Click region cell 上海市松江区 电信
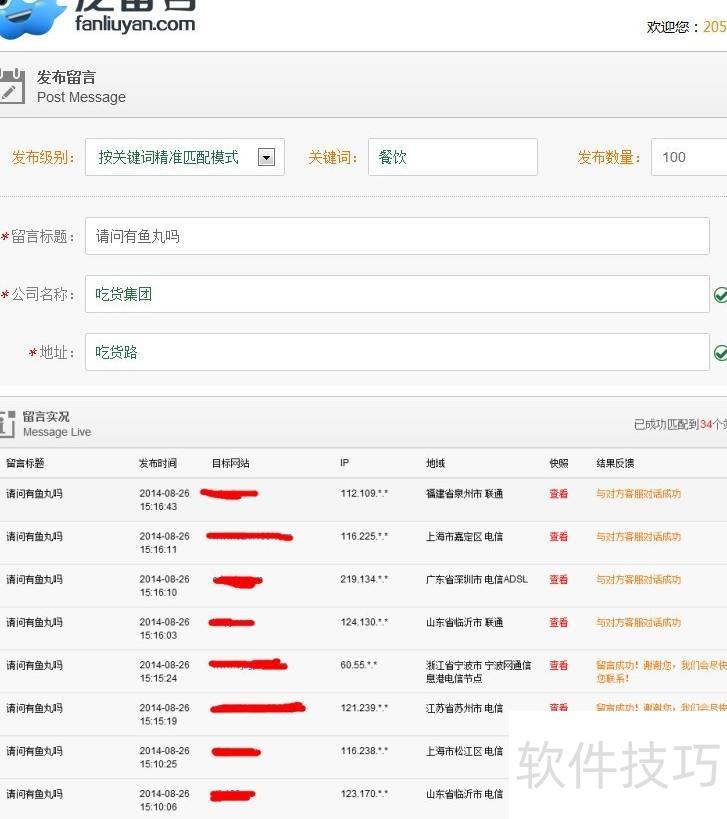 464,751
